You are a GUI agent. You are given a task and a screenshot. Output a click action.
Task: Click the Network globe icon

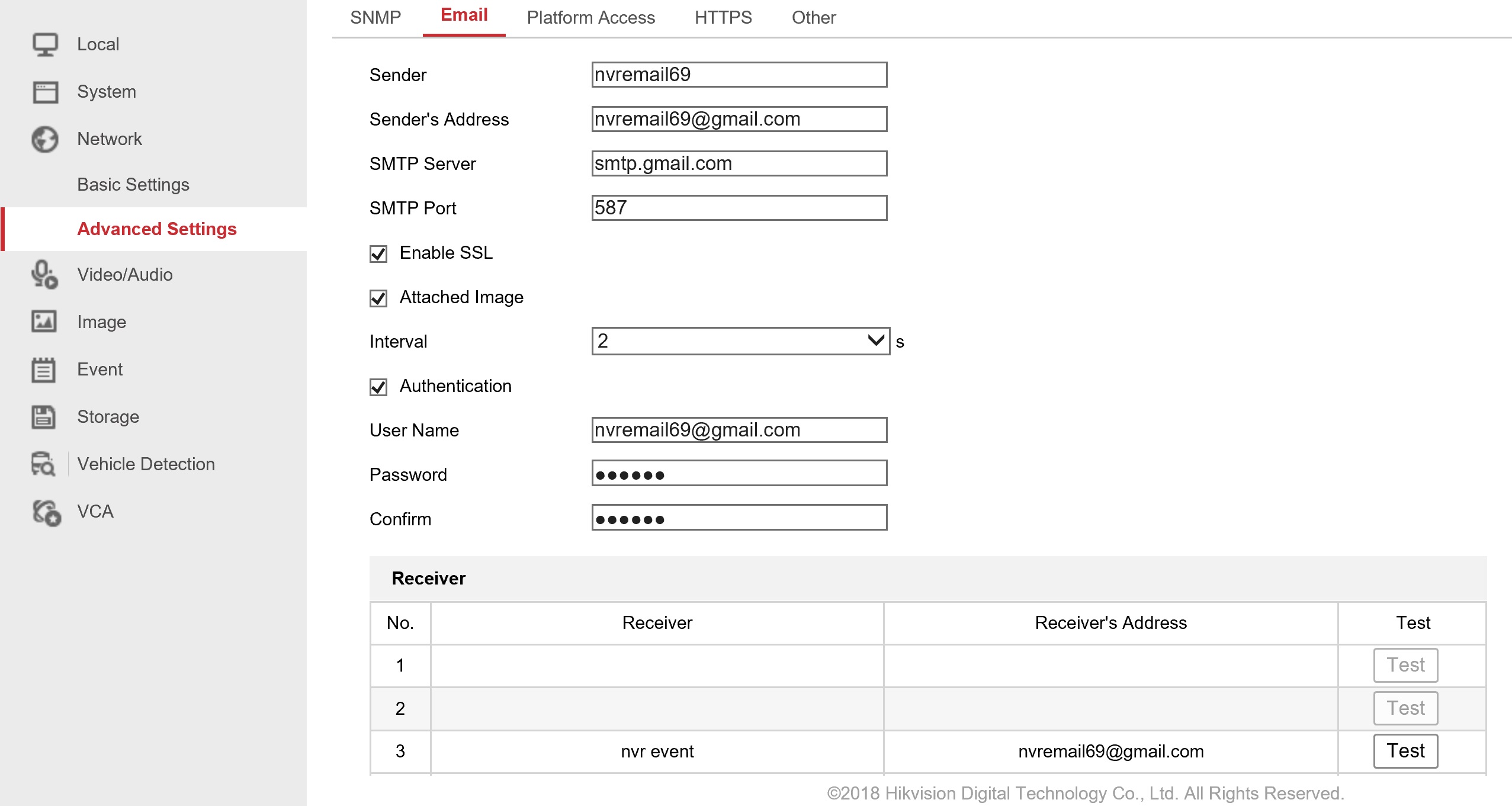(x=45, y=139)
